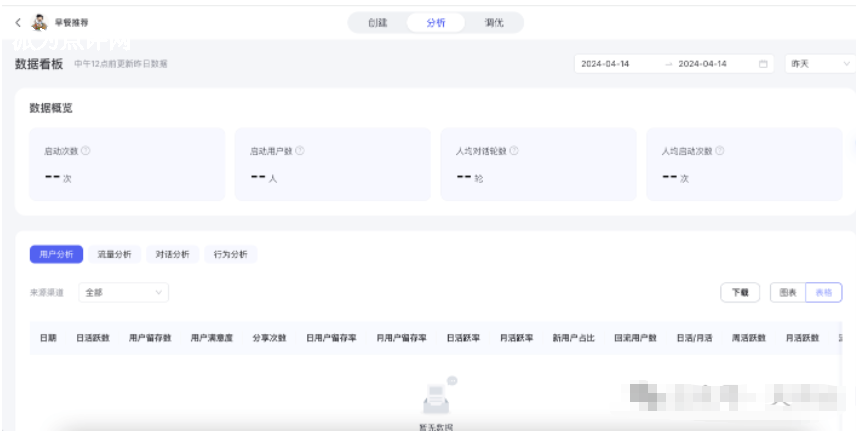
Task: Click the 早餐推荐 bot name
Action: coord(72,23)
